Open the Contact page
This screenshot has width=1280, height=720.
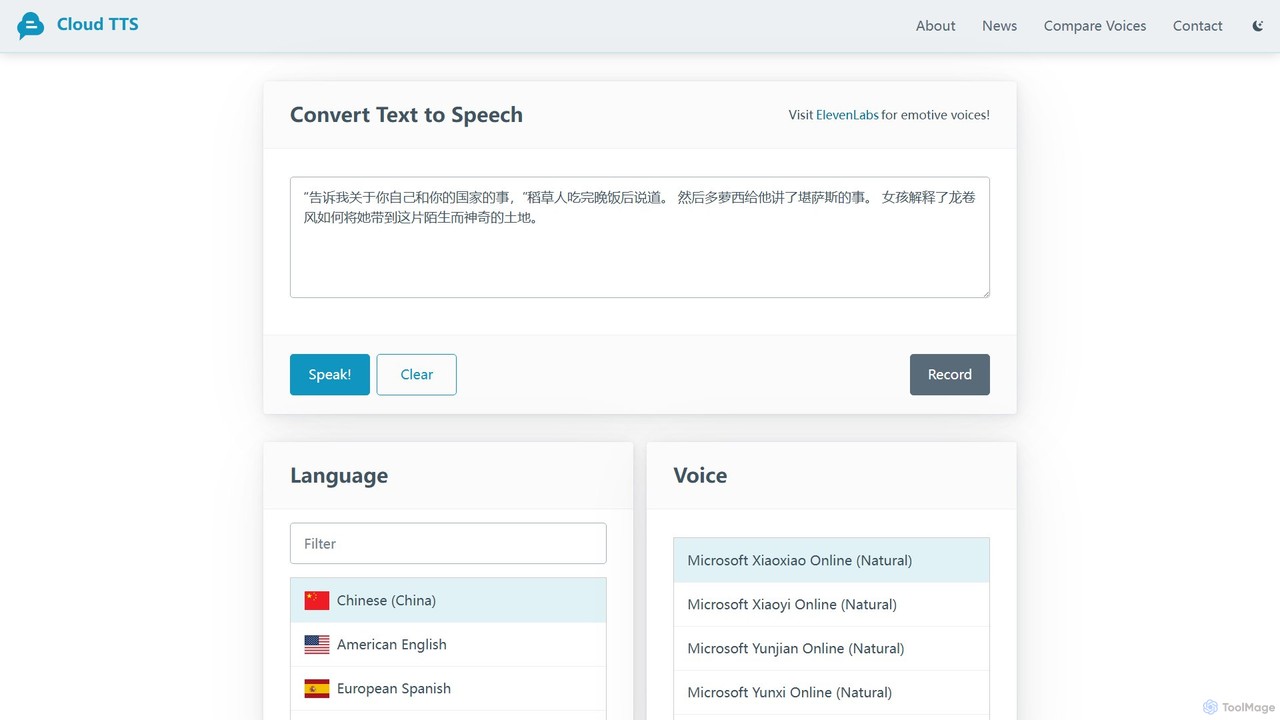[1198, 26]
